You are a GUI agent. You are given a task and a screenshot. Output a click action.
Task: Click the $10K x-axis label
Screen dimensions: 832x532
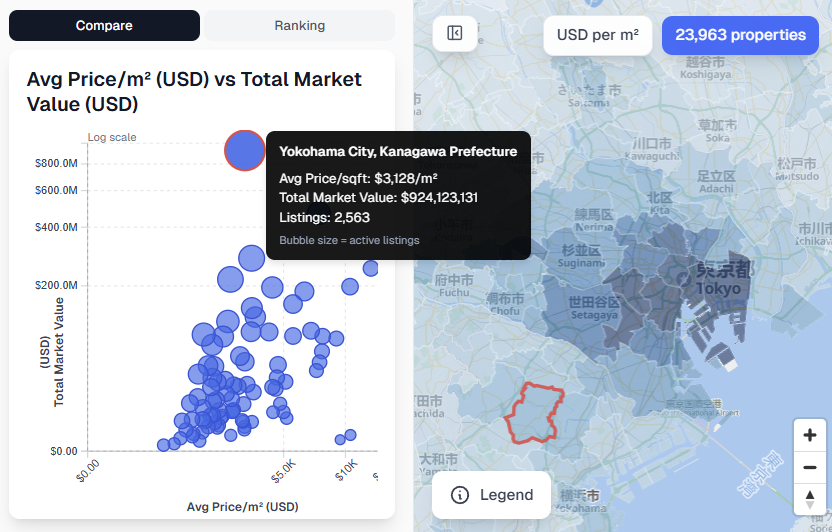pos(346,470)
